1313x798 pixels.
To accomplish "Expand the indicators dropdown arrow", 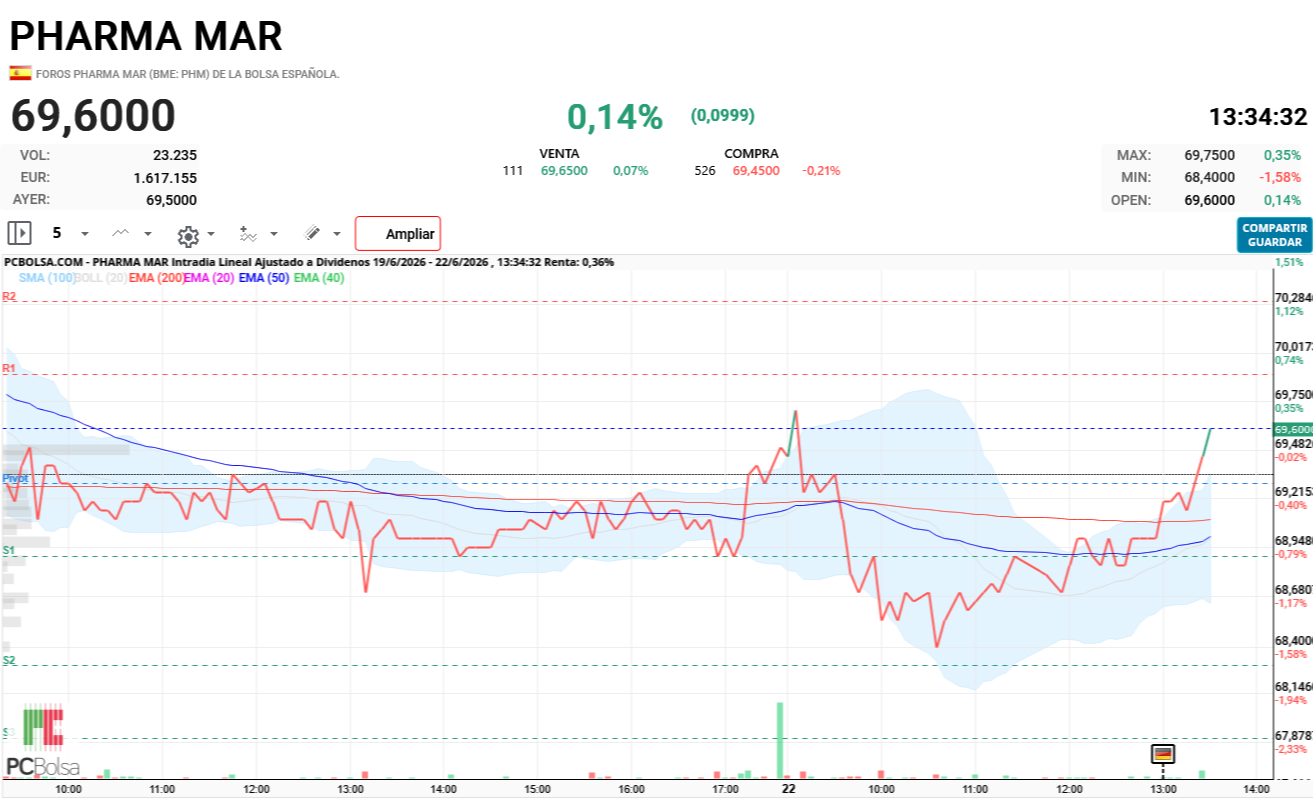I will point(273,234).
